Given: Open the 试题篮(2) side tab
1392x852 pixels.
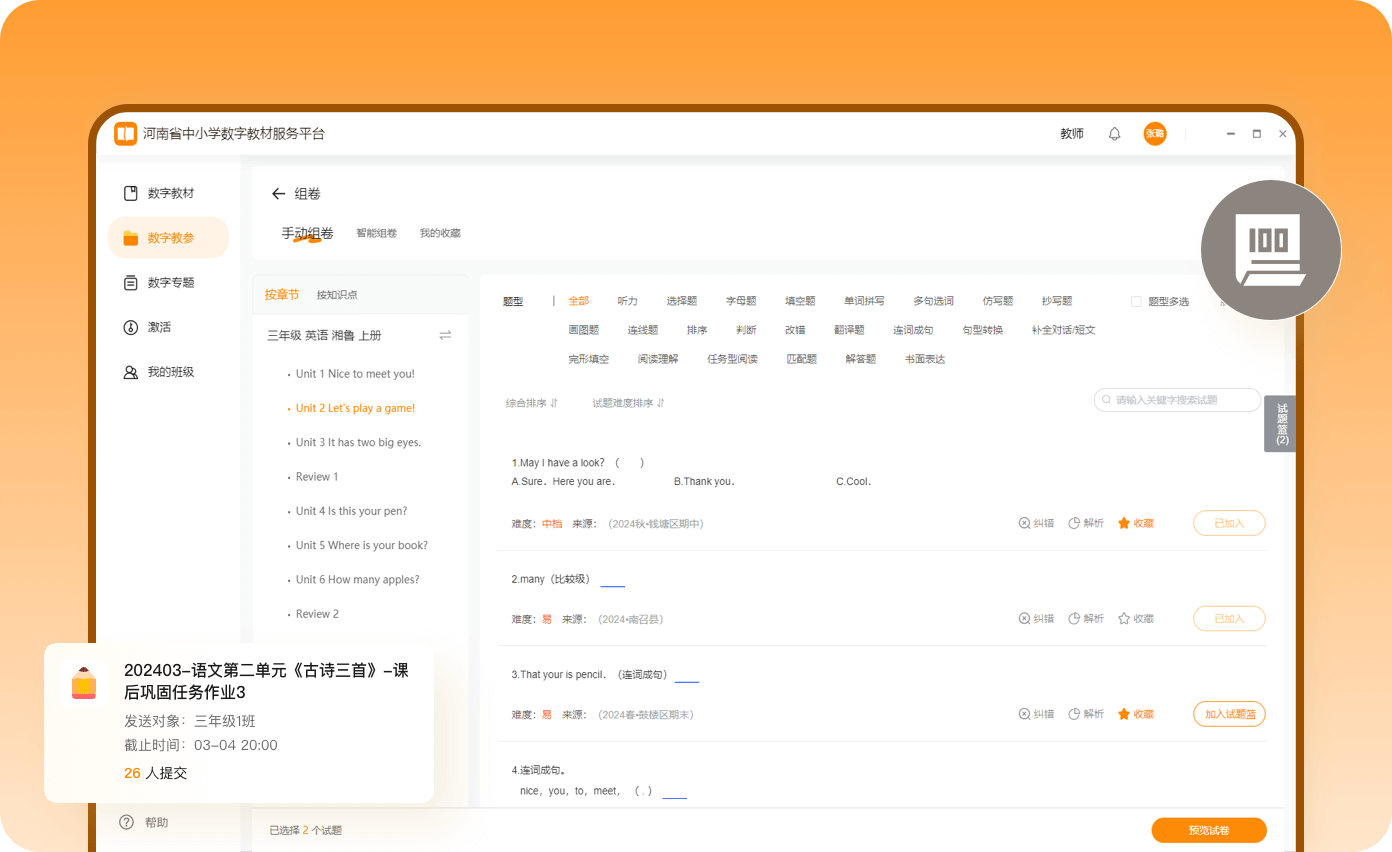Looking at the screenshot, I should pos(1281,424).
